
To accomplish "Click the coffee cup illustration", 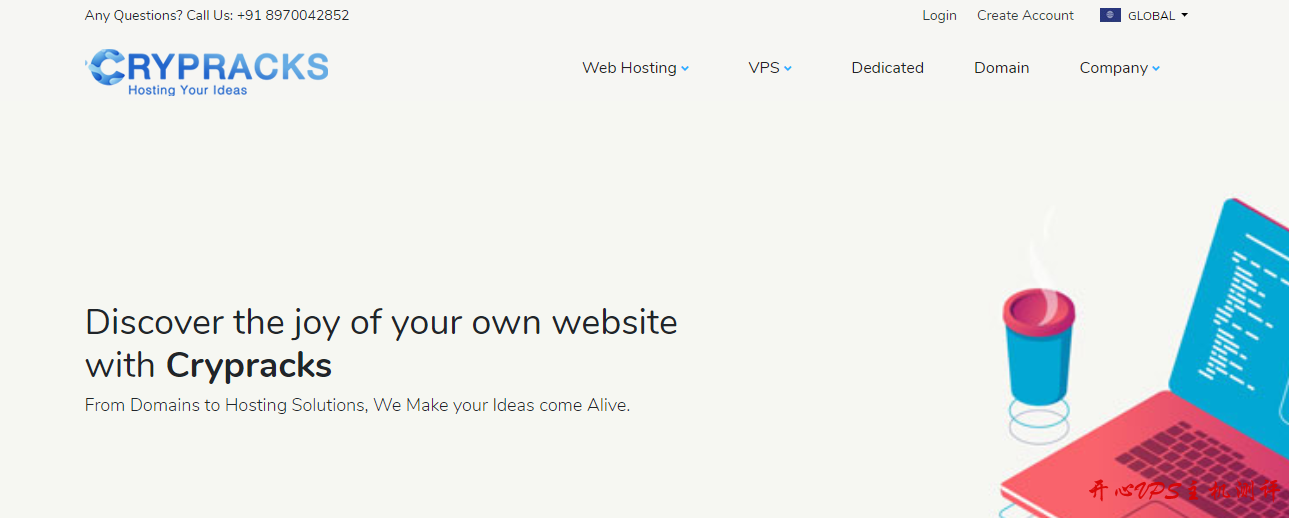I will tap(1039, 347).
